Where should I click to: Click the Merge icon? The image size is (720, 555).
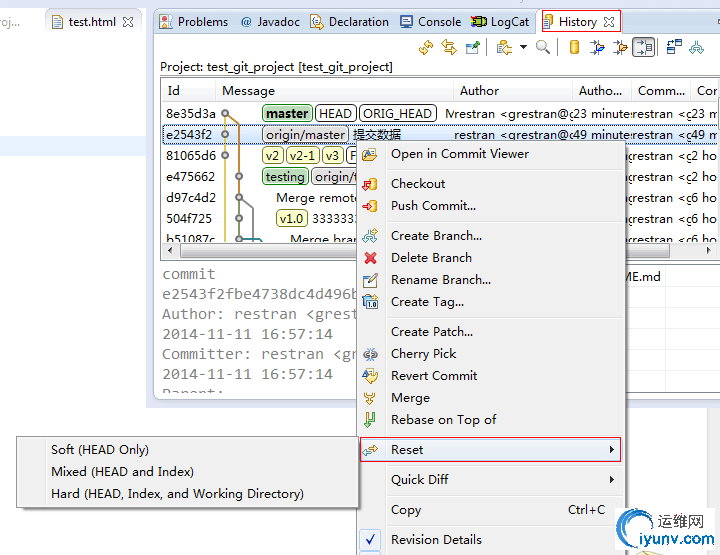tap(370, 398)
